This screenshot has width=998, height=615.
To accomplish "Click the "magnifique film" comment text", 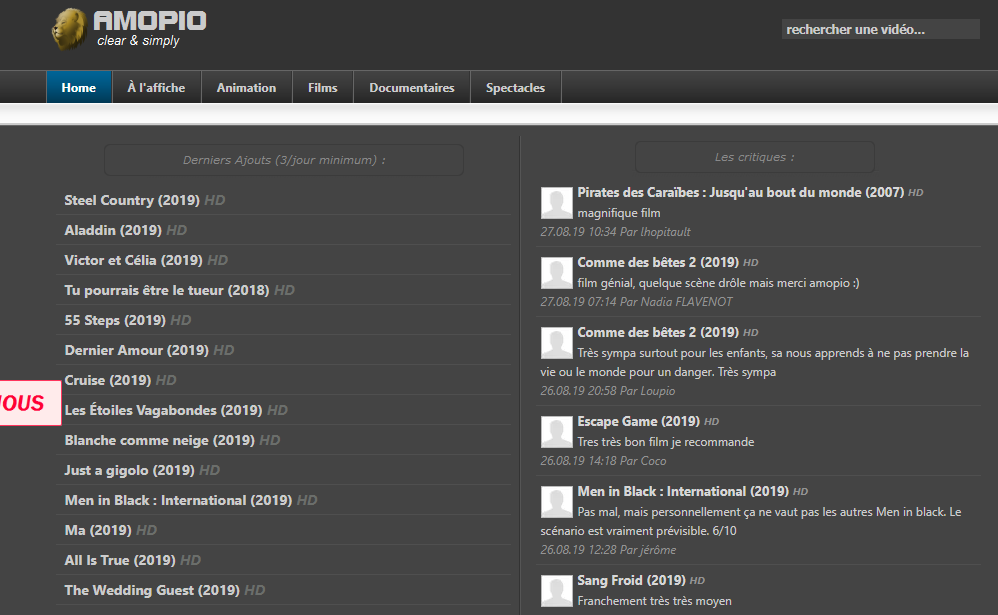I will 619,213.
